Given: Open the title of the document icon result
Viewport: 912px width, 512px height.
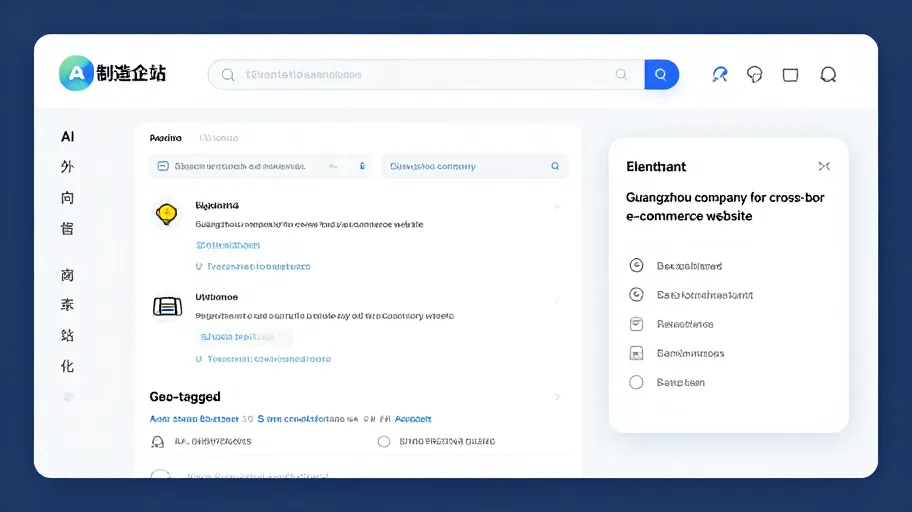Looking at the screenshot, I should coord(216,297).
